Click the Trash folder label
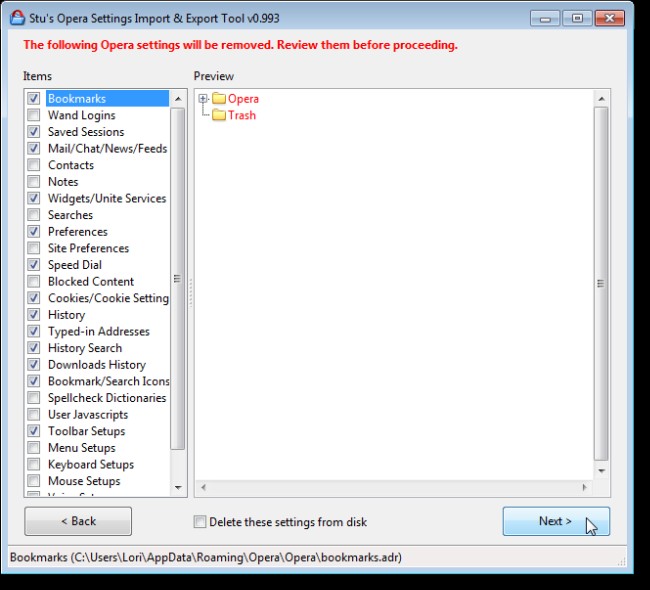This screenshot has height=590, width=650. tap(242, 115)
